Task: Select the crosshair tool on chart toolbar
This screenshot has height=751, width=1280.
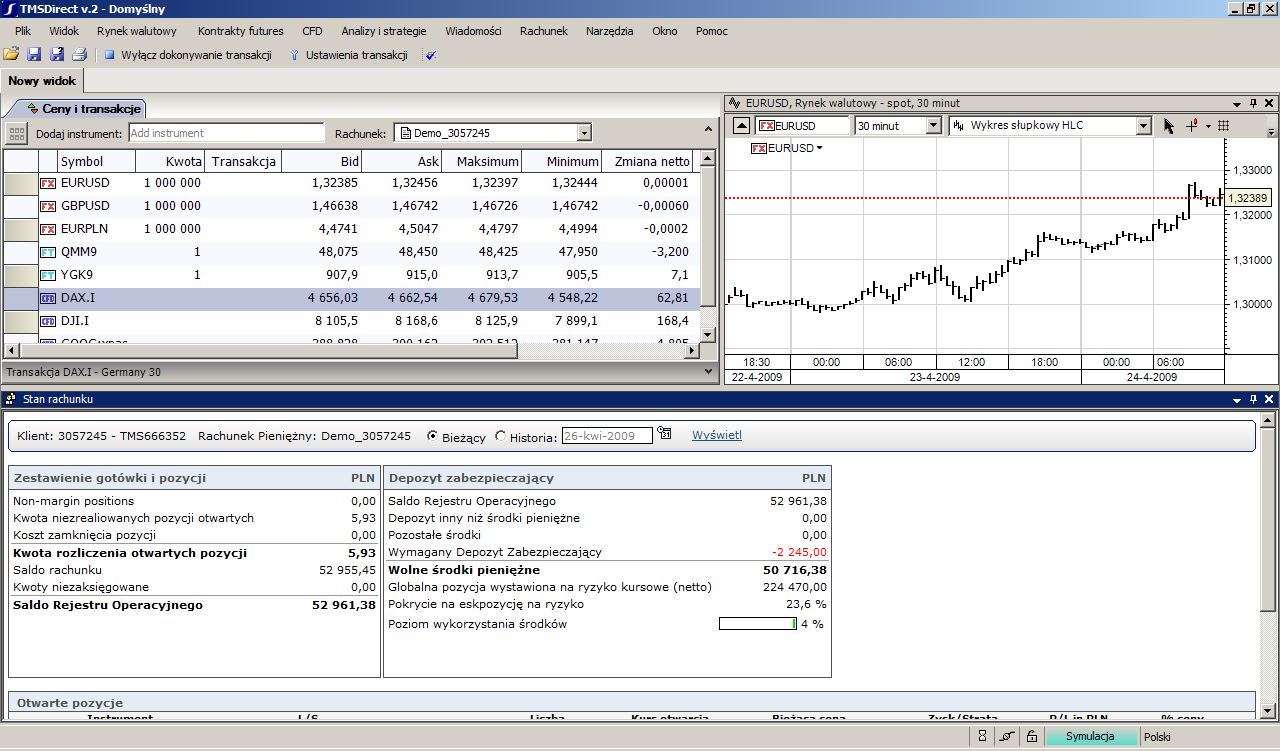Action: click(x=1191, y=126)
